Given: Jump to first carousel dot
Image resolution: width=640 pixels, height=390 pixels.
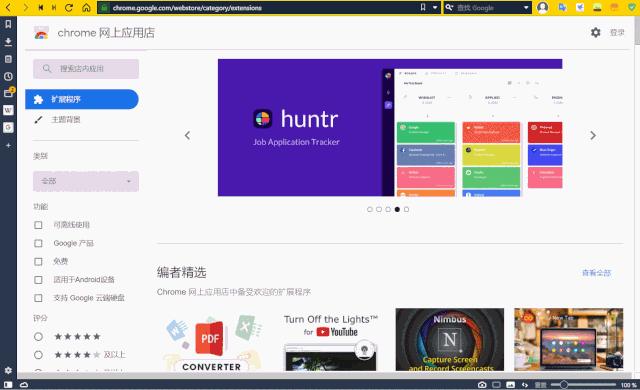Looking at the screenshot, I should coord(370,209).
